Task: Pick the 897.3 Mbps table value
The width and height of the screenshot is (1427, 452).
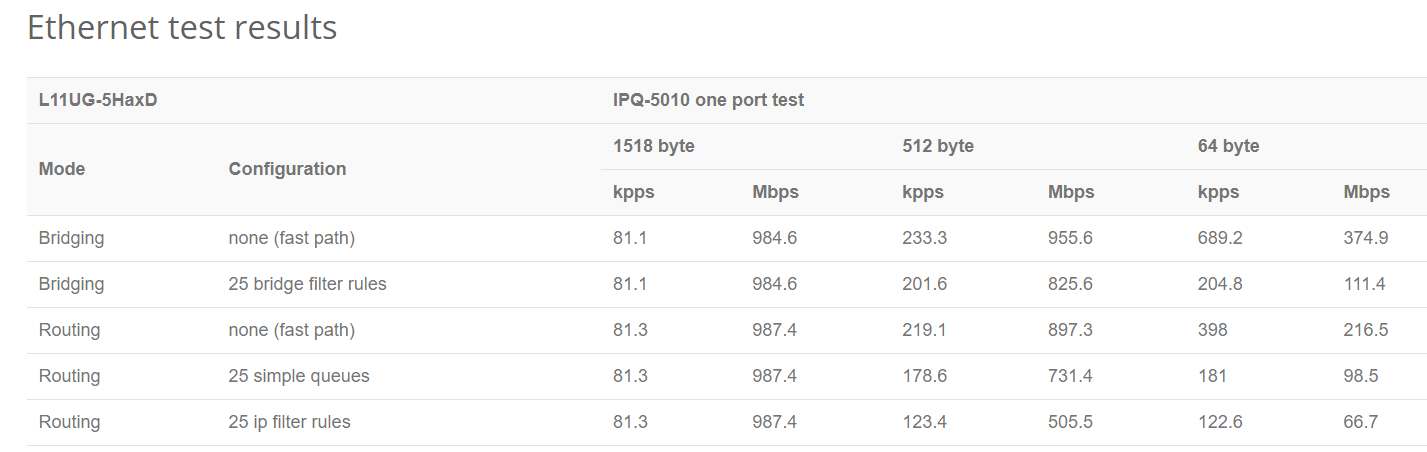Action: [x=1070, y=330]
